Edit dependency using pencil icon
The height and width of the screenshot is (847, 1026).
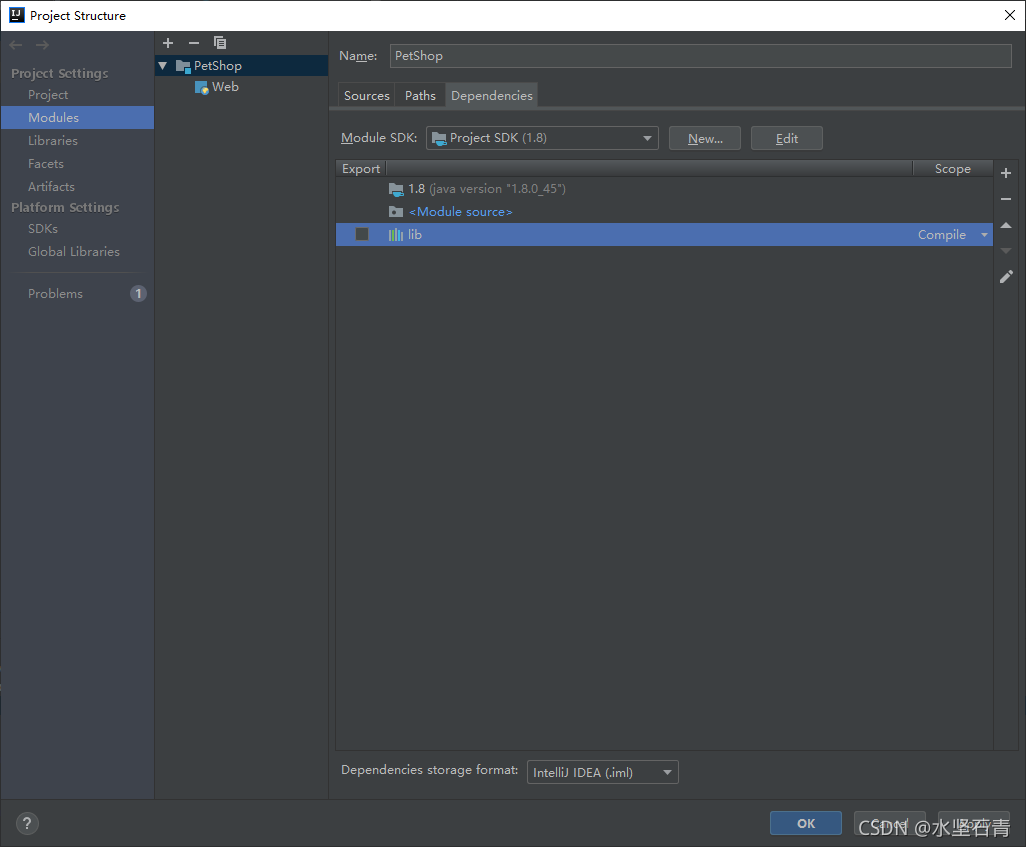(1006, 277)
